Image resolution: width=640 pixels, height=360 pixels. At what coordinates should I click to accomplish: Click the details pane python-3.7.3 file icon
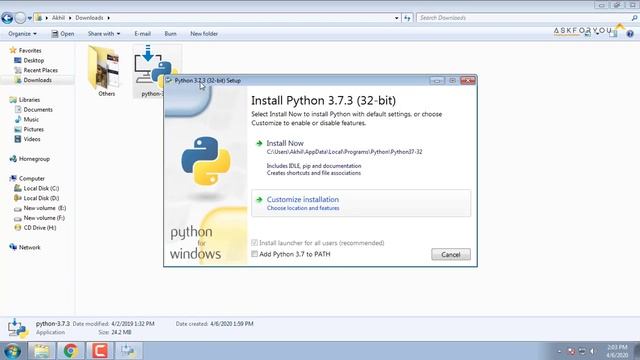click(18, 329)
